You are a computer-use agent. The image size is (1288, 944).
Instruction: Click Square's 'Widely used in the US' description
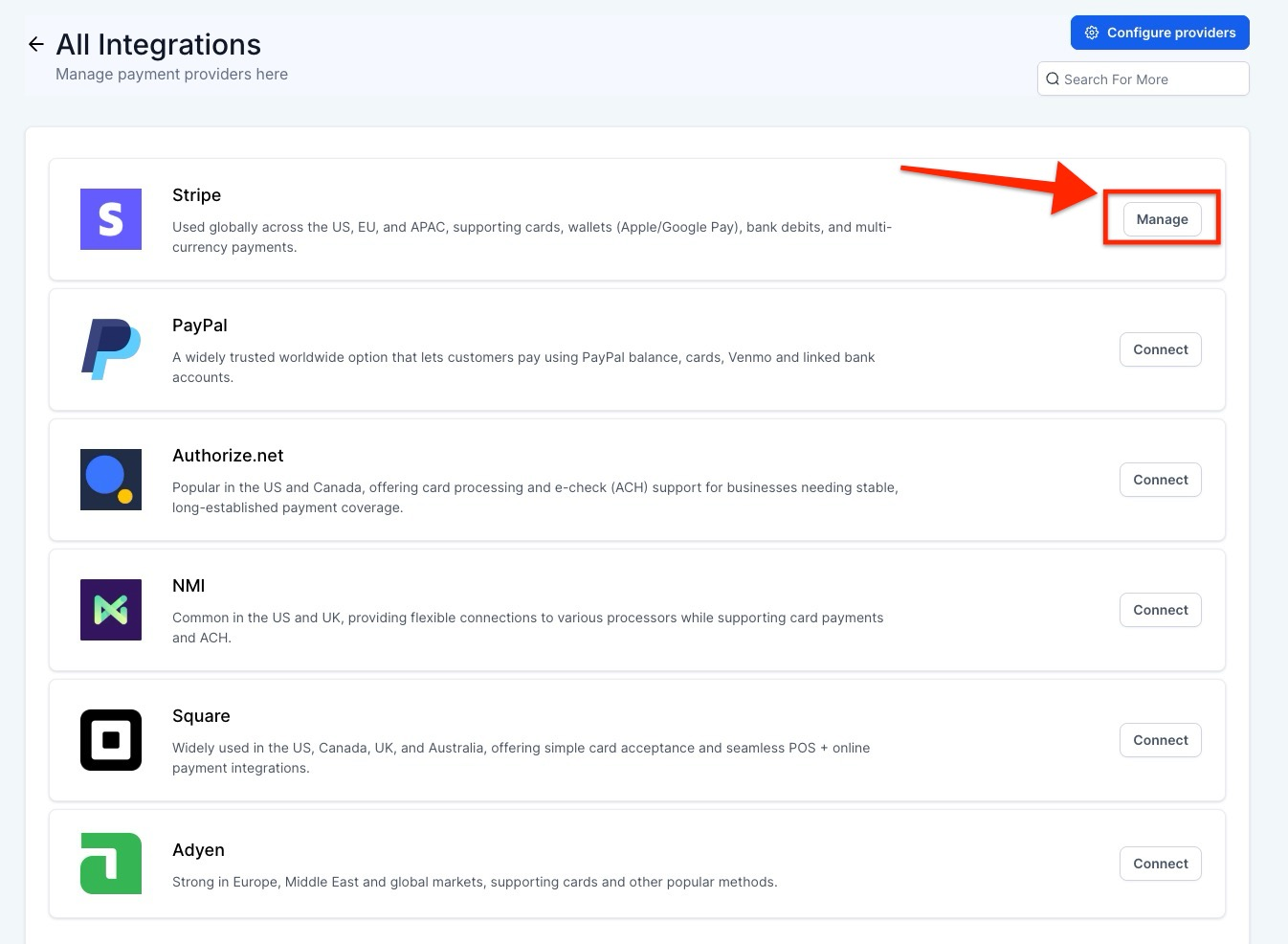point(521,758)
